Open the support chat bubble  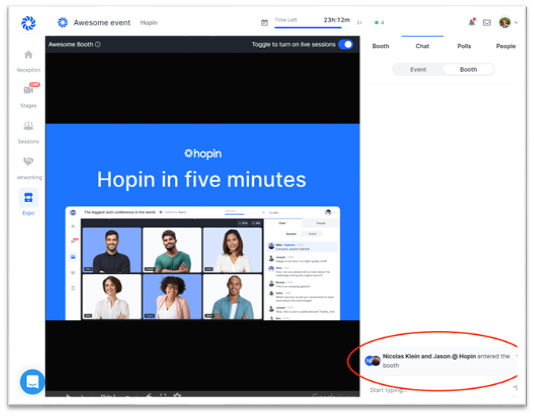[x=32, y=382]
